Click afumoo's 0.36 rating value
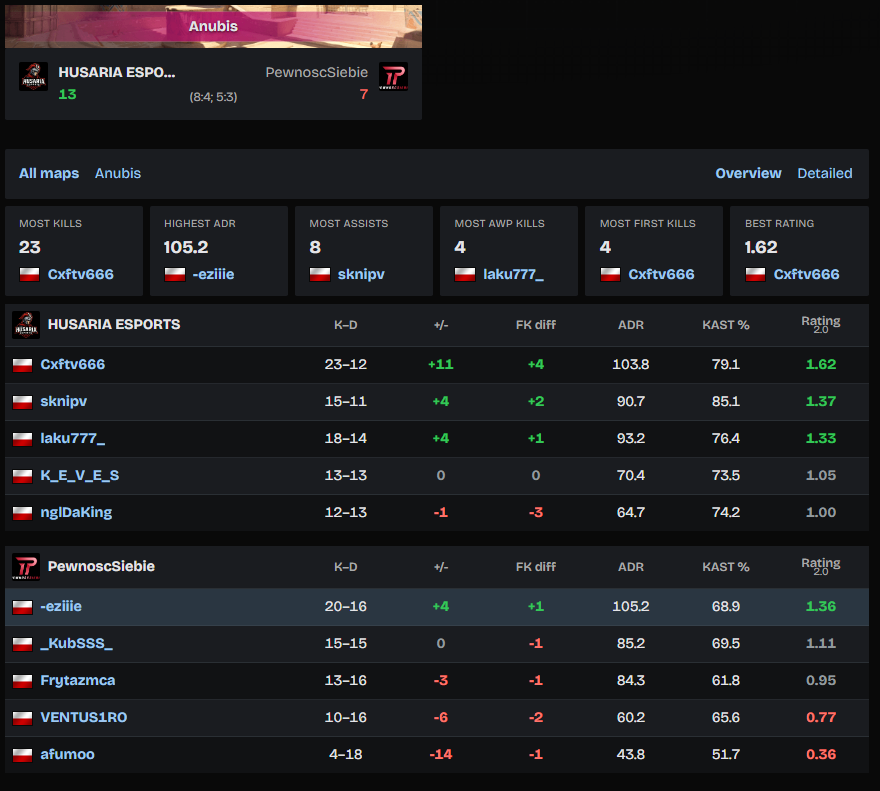The image size is (880, 791). click(x=821, y=755)
